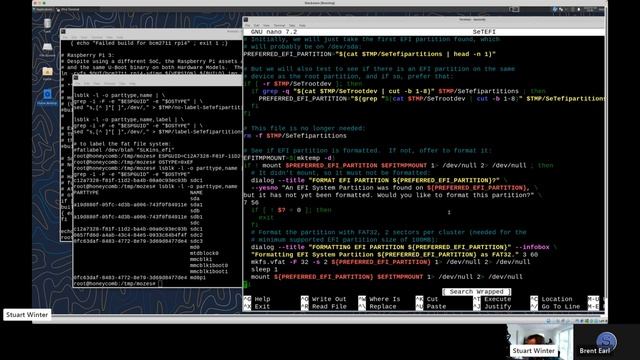Click the 'mmcblk1boot0' device row

click(209, 265)
